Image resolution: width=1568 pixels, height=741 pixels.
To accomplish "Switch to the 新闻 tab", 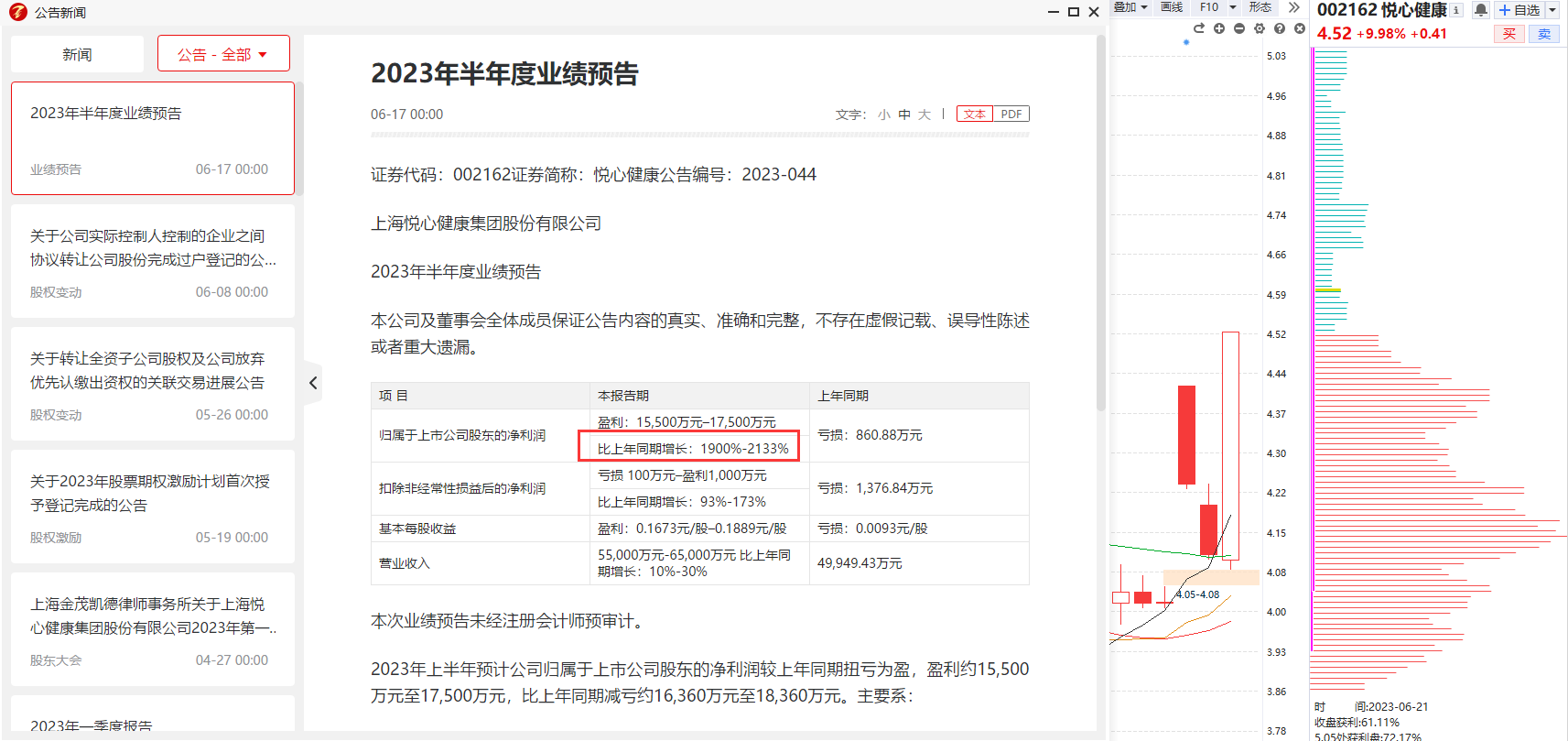I will (x=77, y=54).
